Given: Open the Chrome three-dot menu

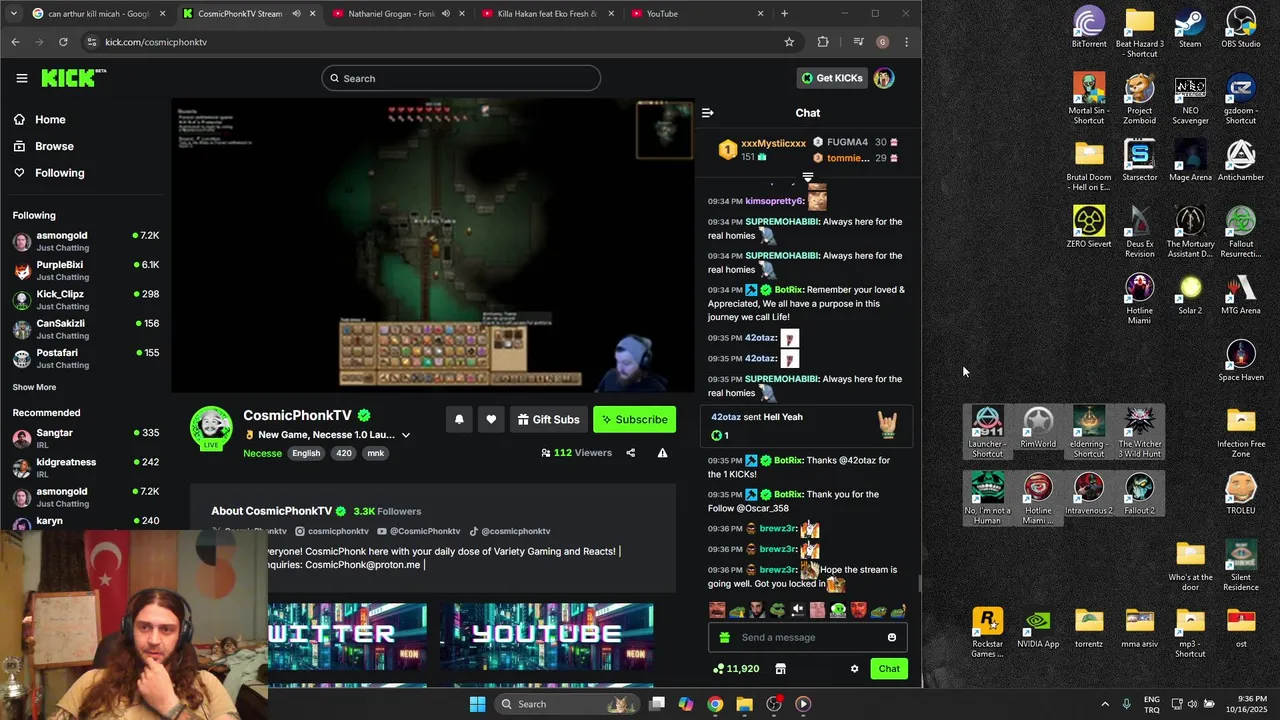Looking at the screenshot, I should (906, 42).
